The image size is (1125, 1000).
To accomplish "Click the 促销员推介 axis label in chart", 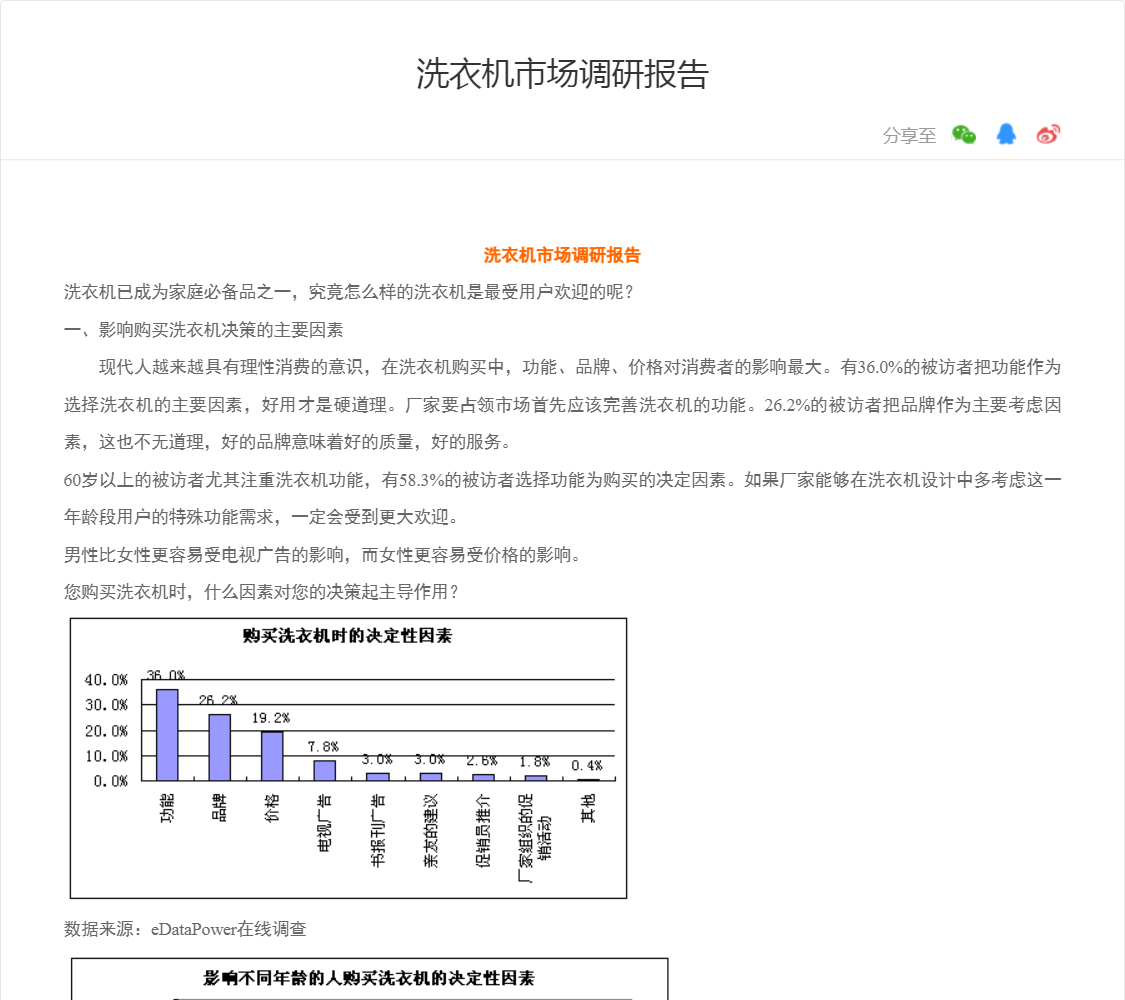I will coord(483,830).
